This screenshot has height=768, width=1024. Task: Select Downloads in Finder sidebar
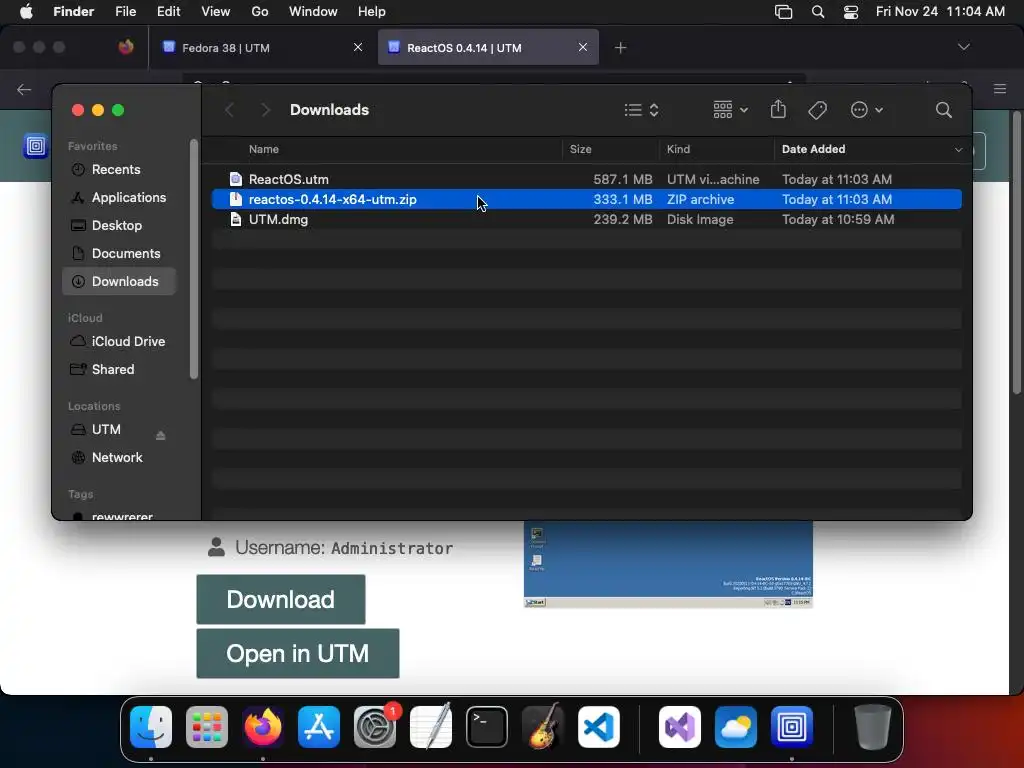coord(119,281)
